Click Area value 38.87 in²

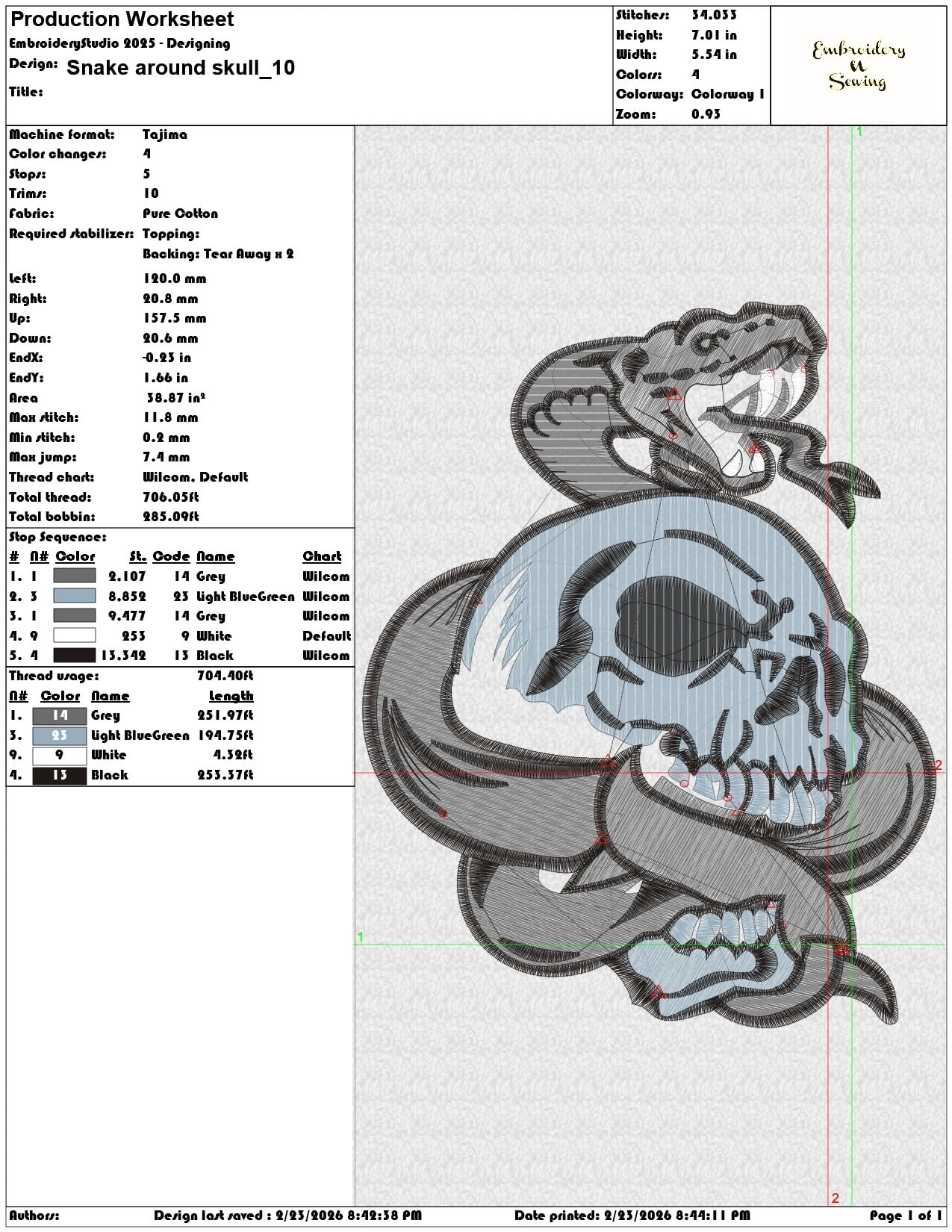coord(176,398)
